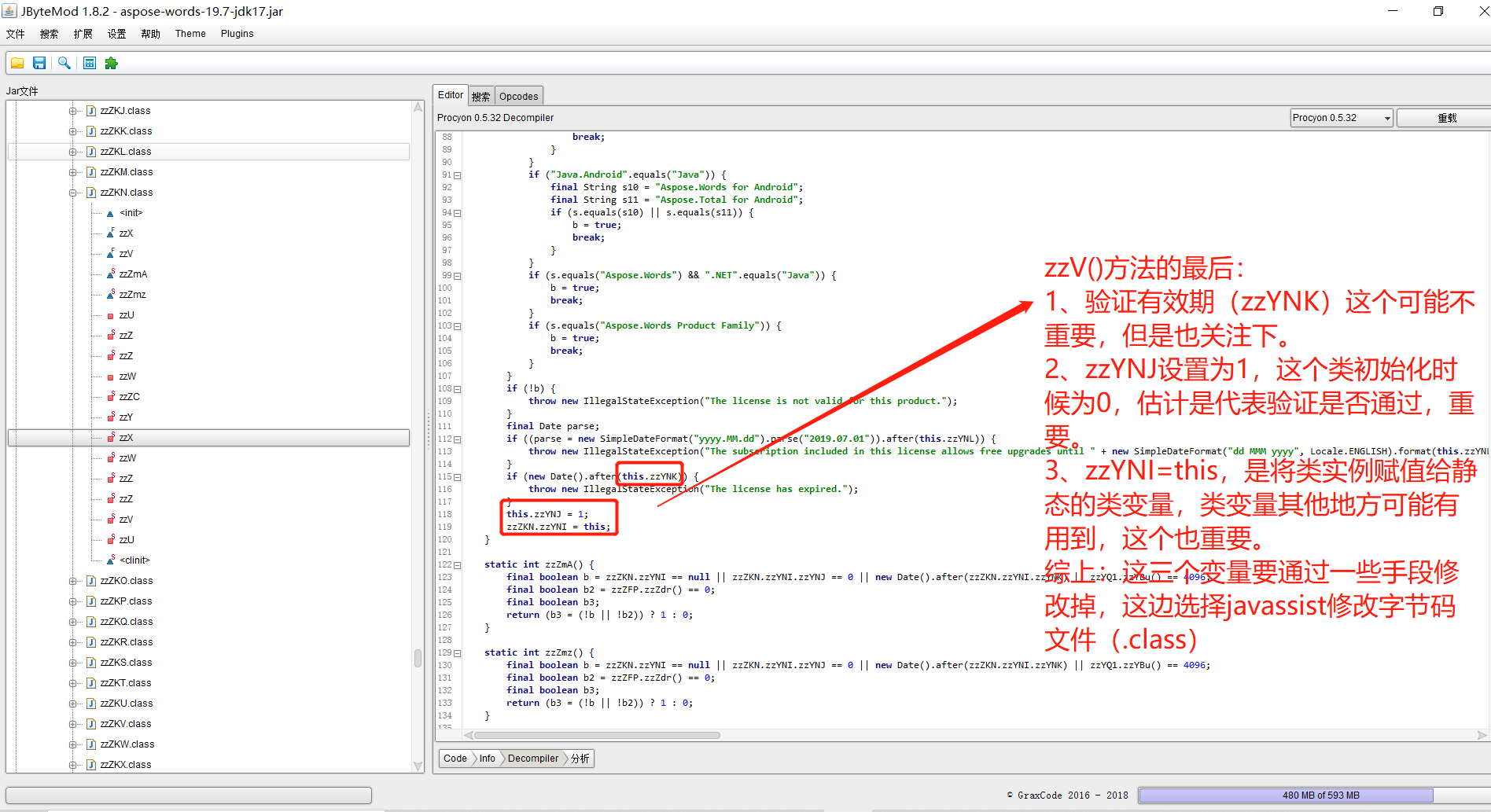Open the Theme menu
Viewport: 1491px width, 812px height.
coord(190,34)
